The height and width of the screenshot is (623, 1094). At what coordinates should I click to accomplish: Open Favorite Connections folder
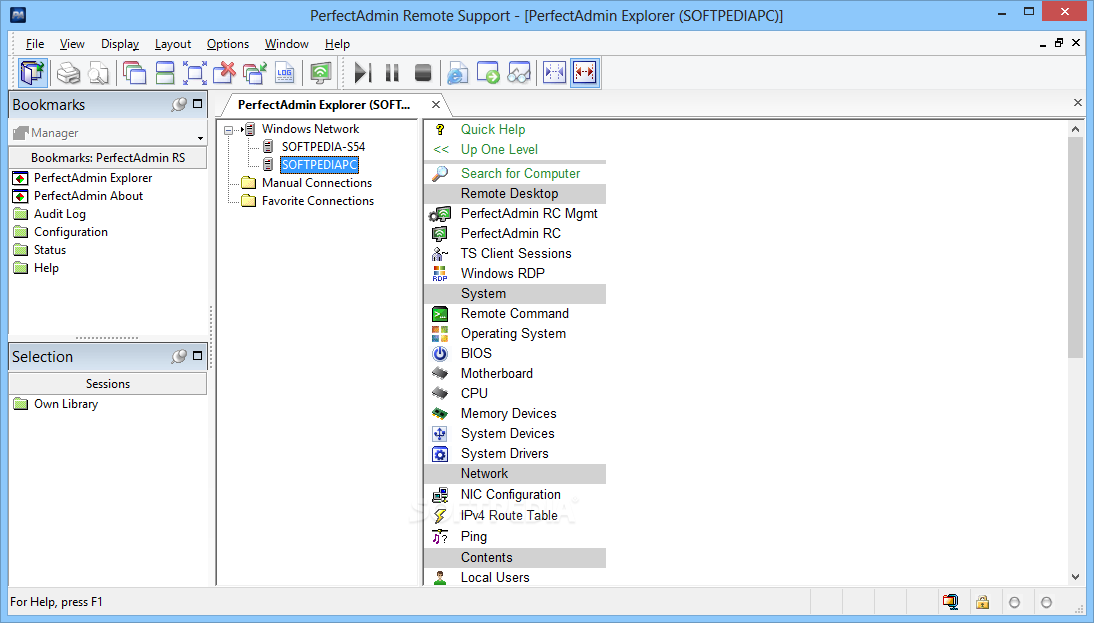point(317,201)
